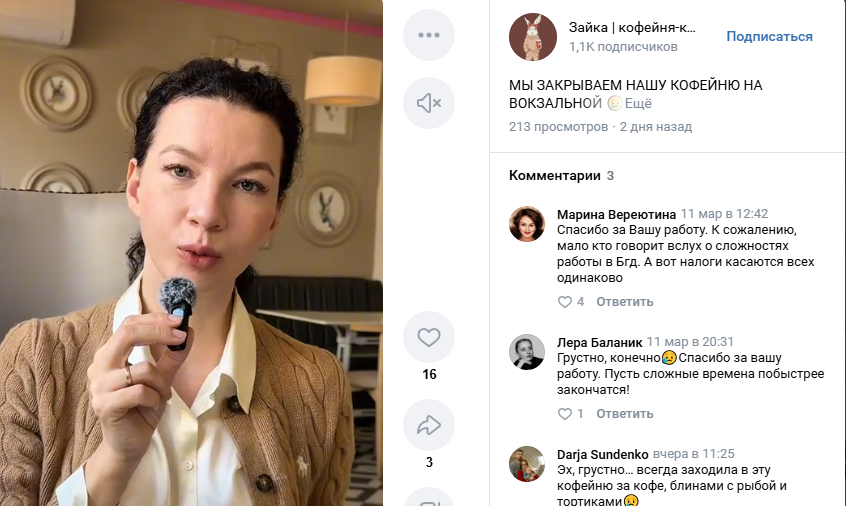Like Лера Баланик's comment heart
This screenshot has height=506, width=846.
pyautogui.click(x=565, y=414)
